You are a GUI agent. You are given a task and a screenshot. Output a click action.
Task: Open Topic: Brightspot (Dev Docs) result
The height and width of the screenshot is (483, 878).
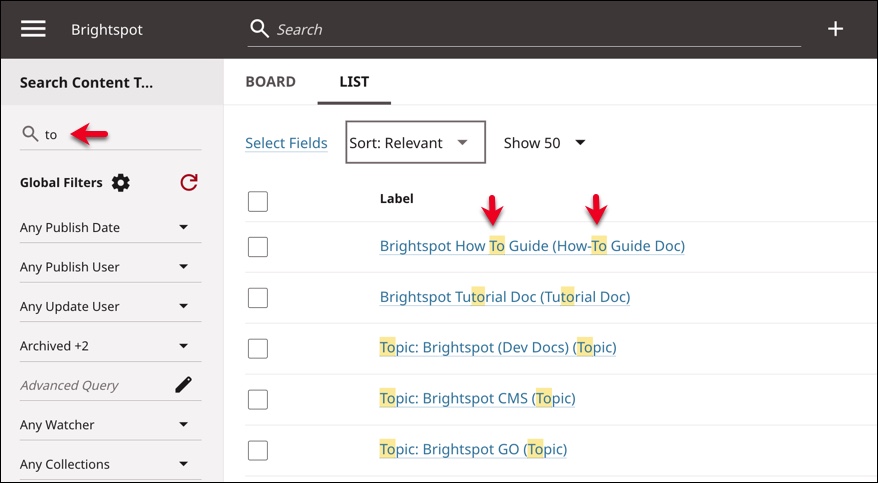click(x=498, y=348)
